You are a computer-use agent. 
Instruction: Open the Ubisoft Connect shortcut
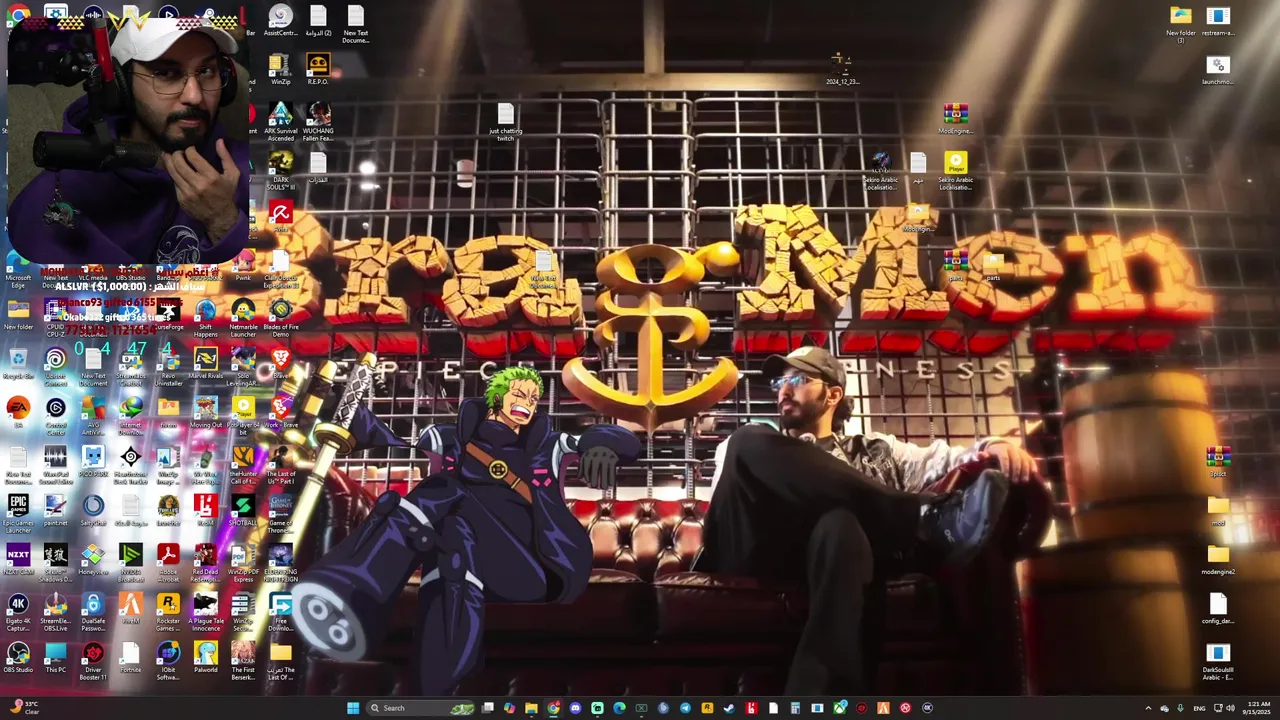click(x=56, y=365)
